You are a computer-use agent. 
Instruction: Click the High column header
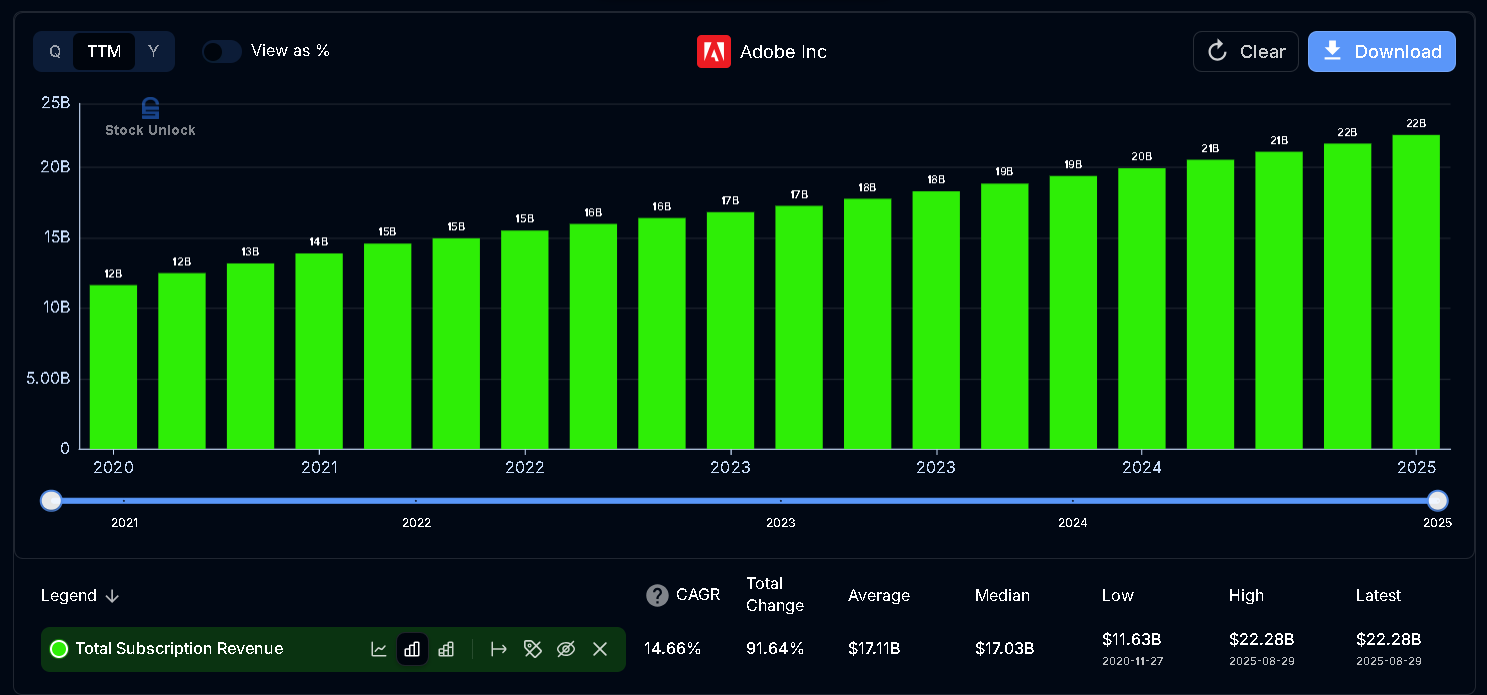[1246, 596]
